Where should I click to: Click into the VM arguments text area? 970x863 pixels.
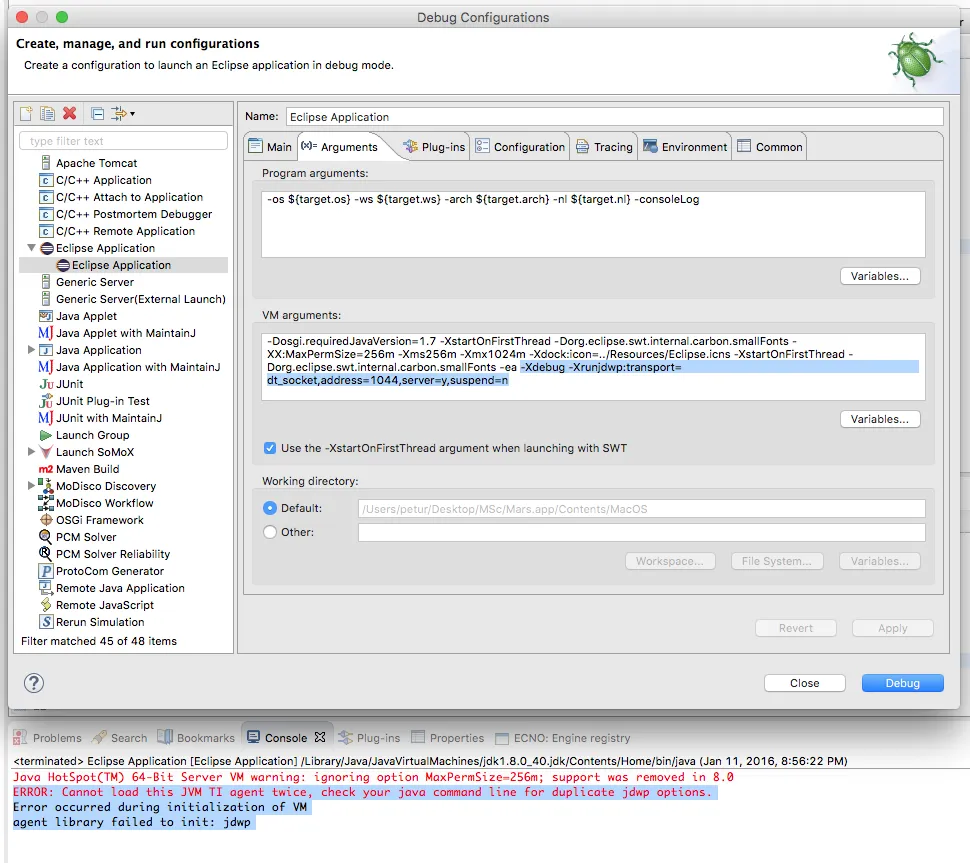593,367
